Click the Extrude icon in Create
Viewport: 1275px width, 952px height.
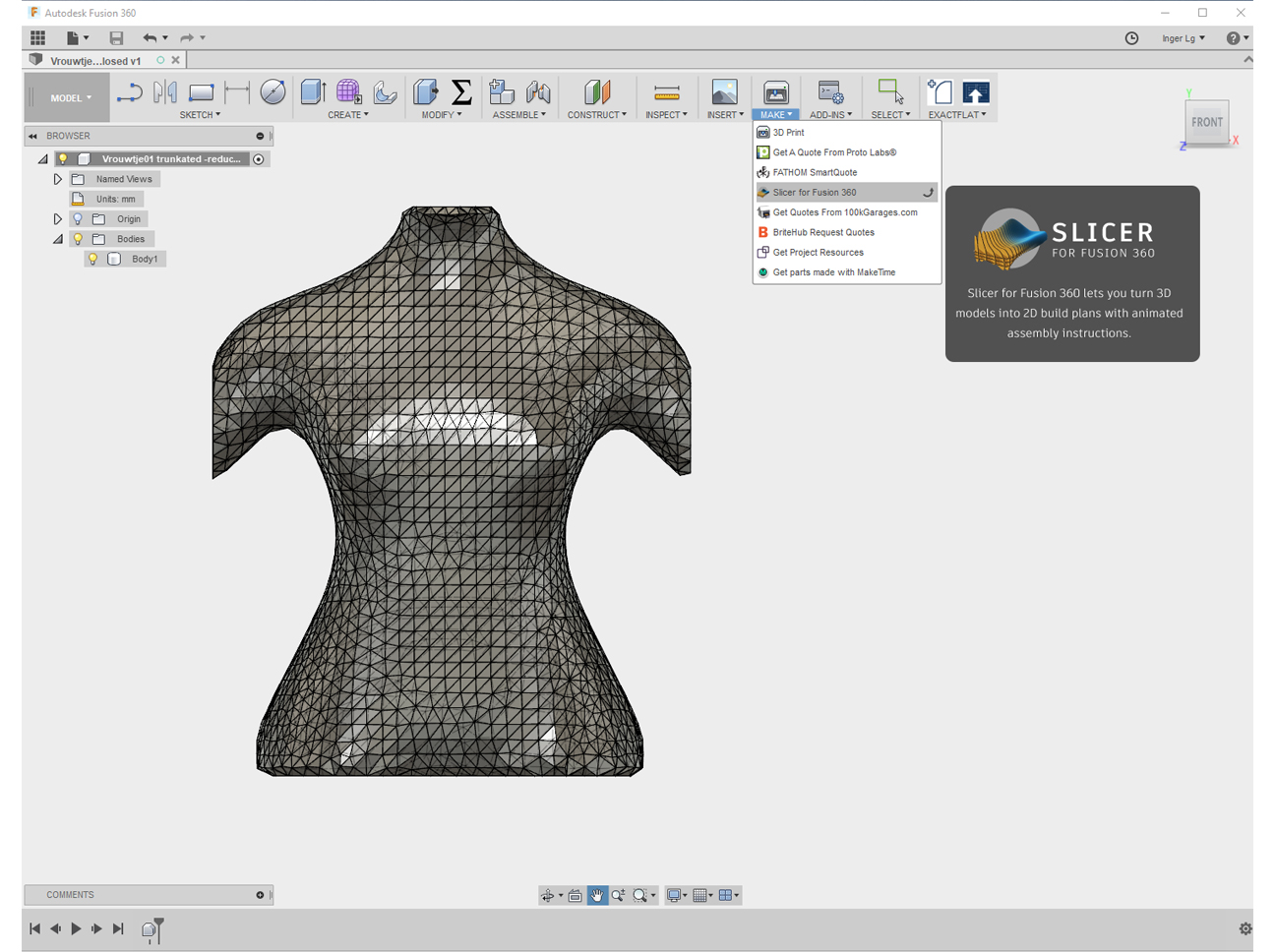click(313, 92)
